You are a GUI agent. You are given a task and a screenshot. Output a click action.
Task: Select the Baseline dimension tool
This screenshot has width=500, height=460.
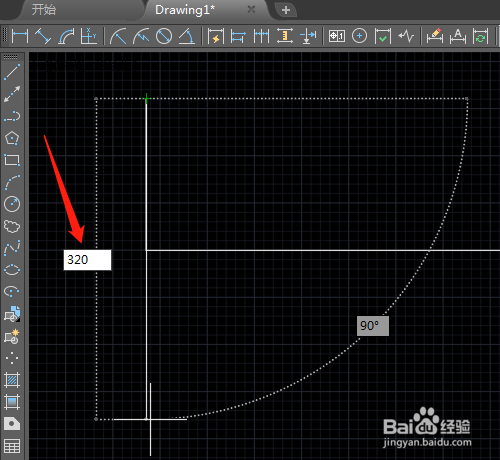click(238, 36)
